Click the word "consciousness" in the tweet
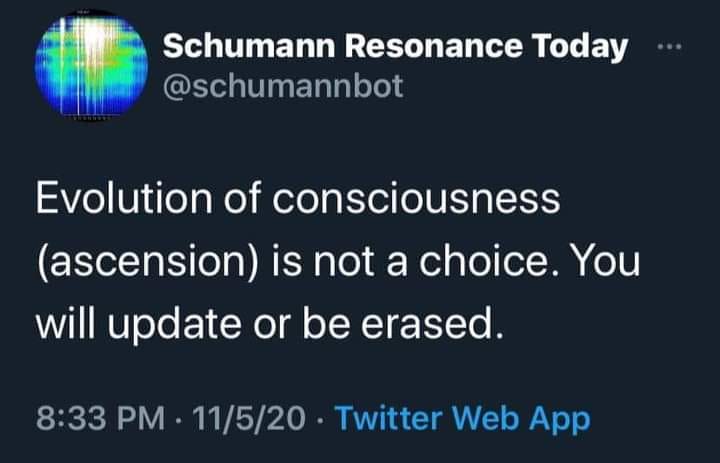The image size is (720, 463). click(x=417, y=198)
